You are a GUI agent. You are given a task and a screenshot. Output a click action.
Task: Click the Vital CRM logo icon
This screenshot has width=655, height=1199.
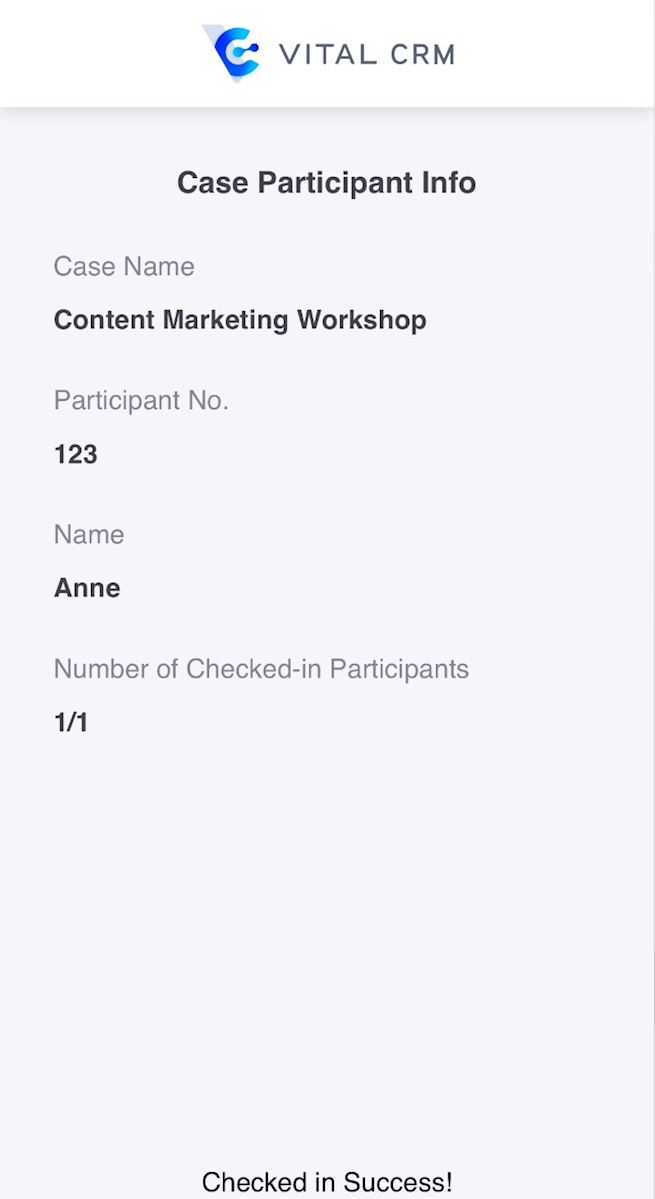tap(233, 53)
